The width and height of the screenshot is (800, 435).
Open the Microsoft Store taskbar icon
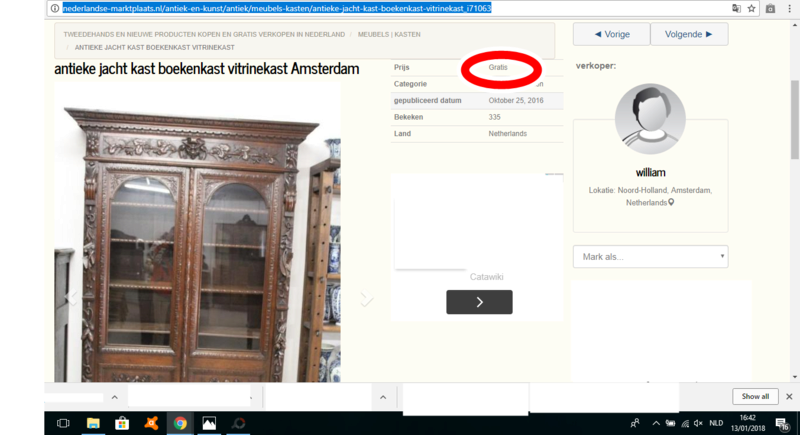coord(122,423)
